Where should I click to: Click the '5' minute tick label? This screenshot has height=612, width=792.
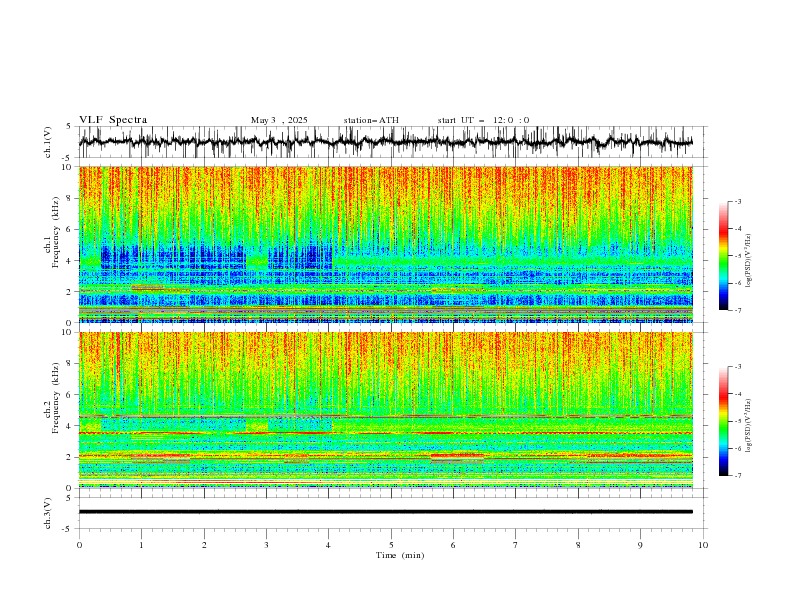[x=391, y=545]
